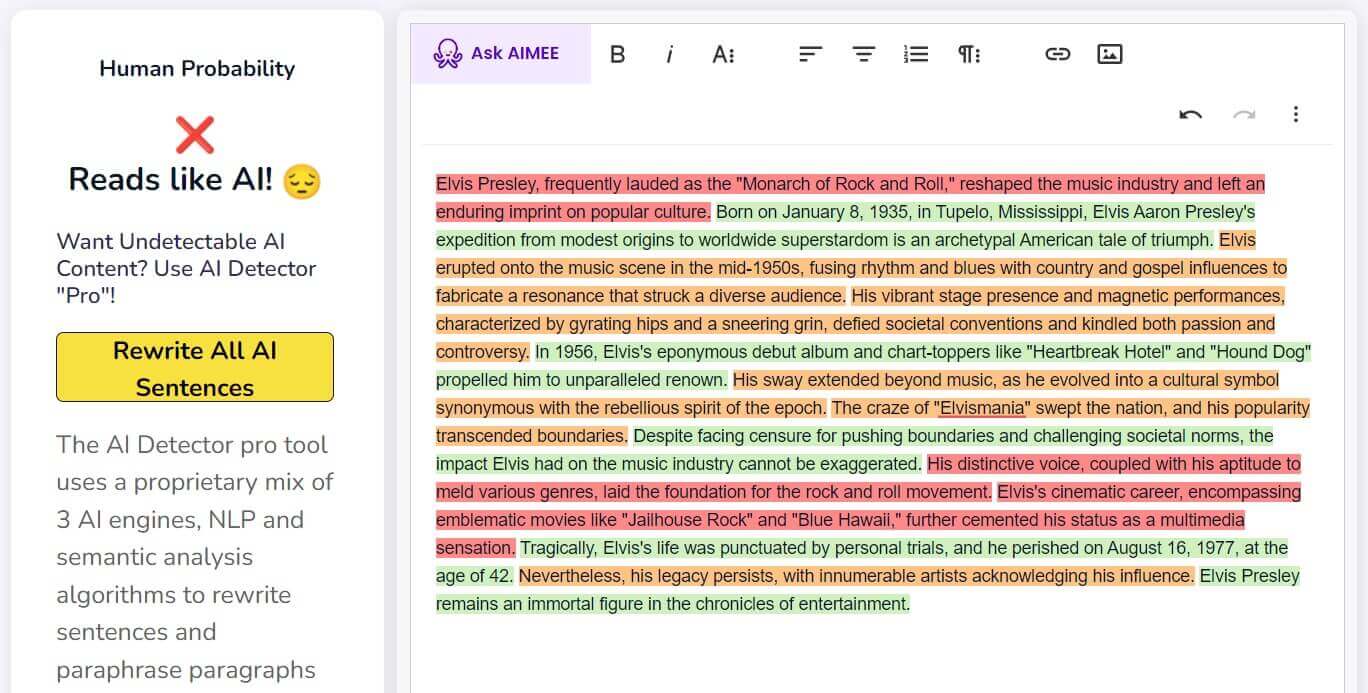Image resolution: width=1368 pixels, height=693 pixels.
Task: Click the red X result icon
Action: (195, 135)
